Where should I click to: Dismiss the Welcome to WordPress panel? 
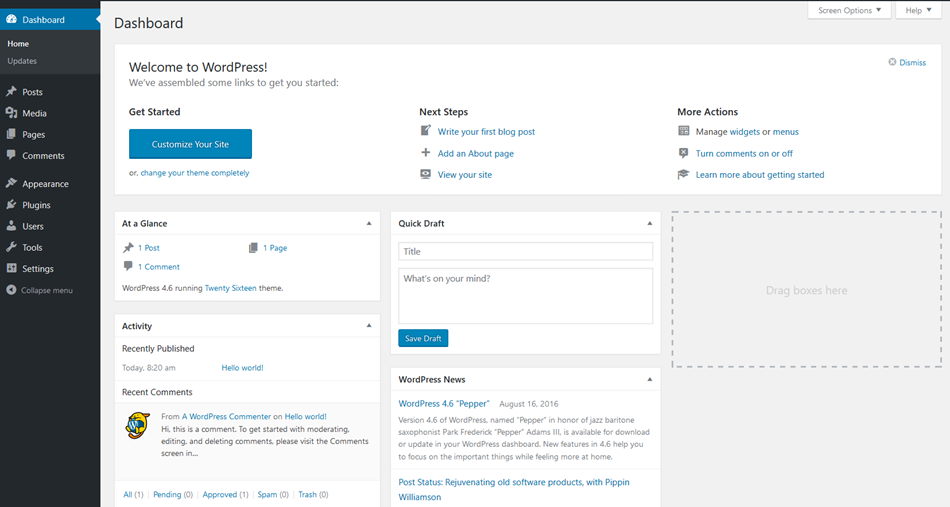906,62
